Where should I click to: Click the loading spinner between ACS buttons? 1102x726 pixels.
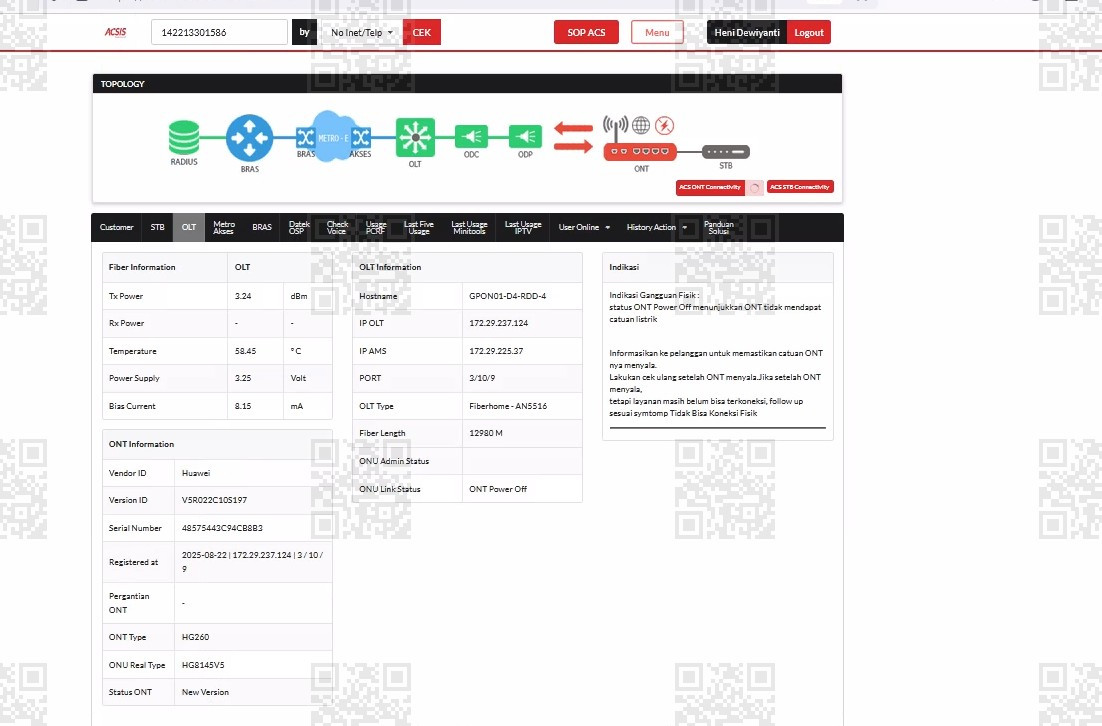pos(755,188)
